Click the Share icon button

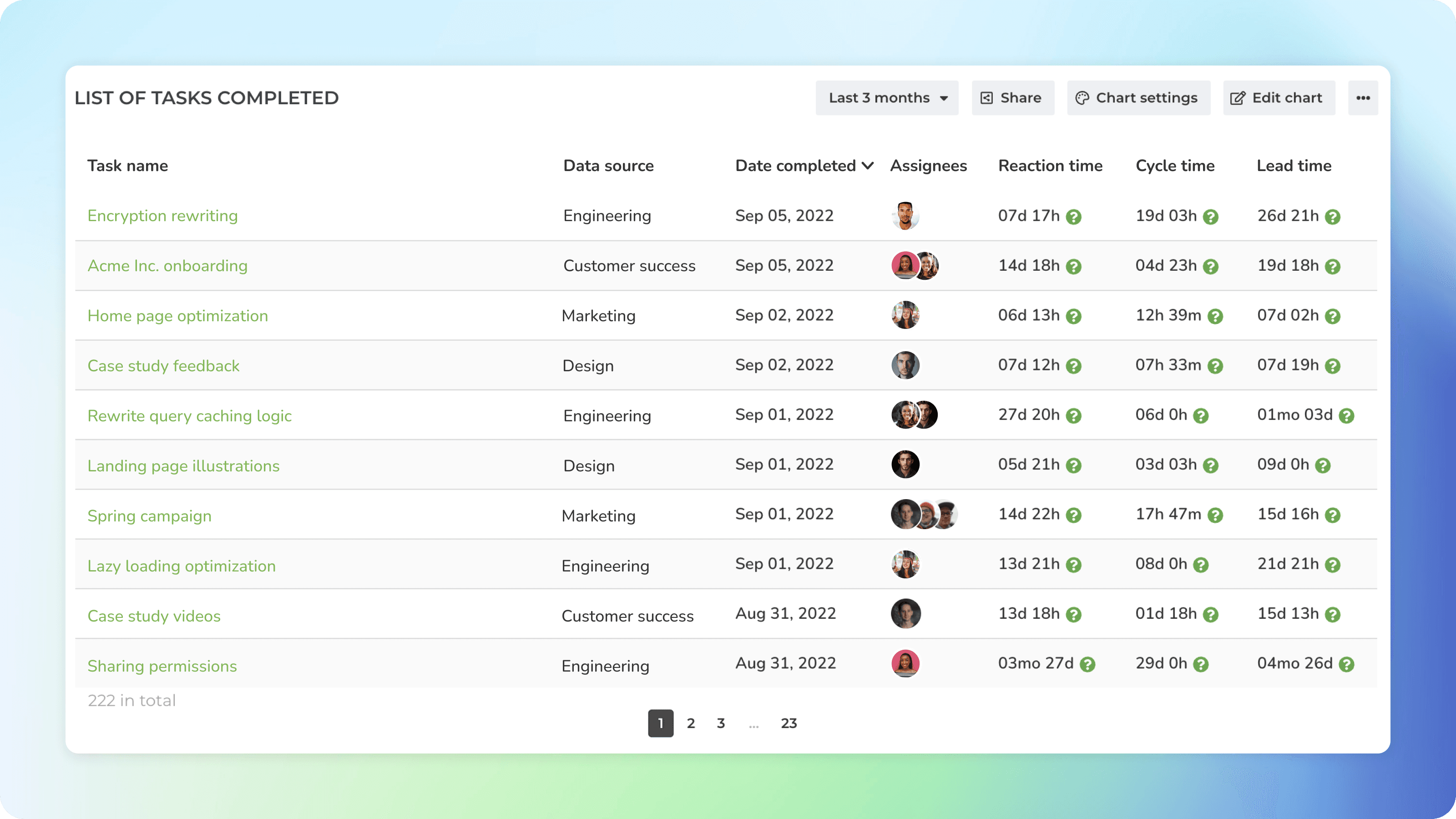coord(1012,98)
